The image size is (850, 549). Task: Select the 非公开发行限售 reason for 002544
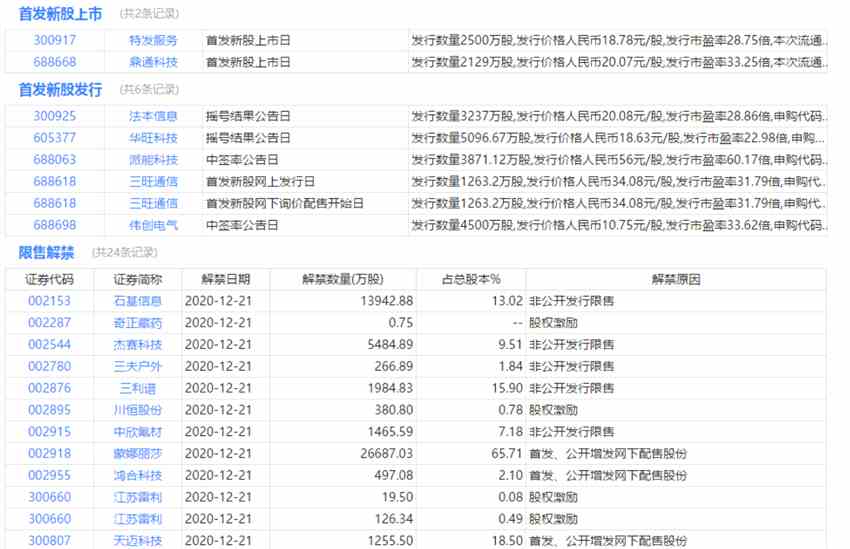572,344
